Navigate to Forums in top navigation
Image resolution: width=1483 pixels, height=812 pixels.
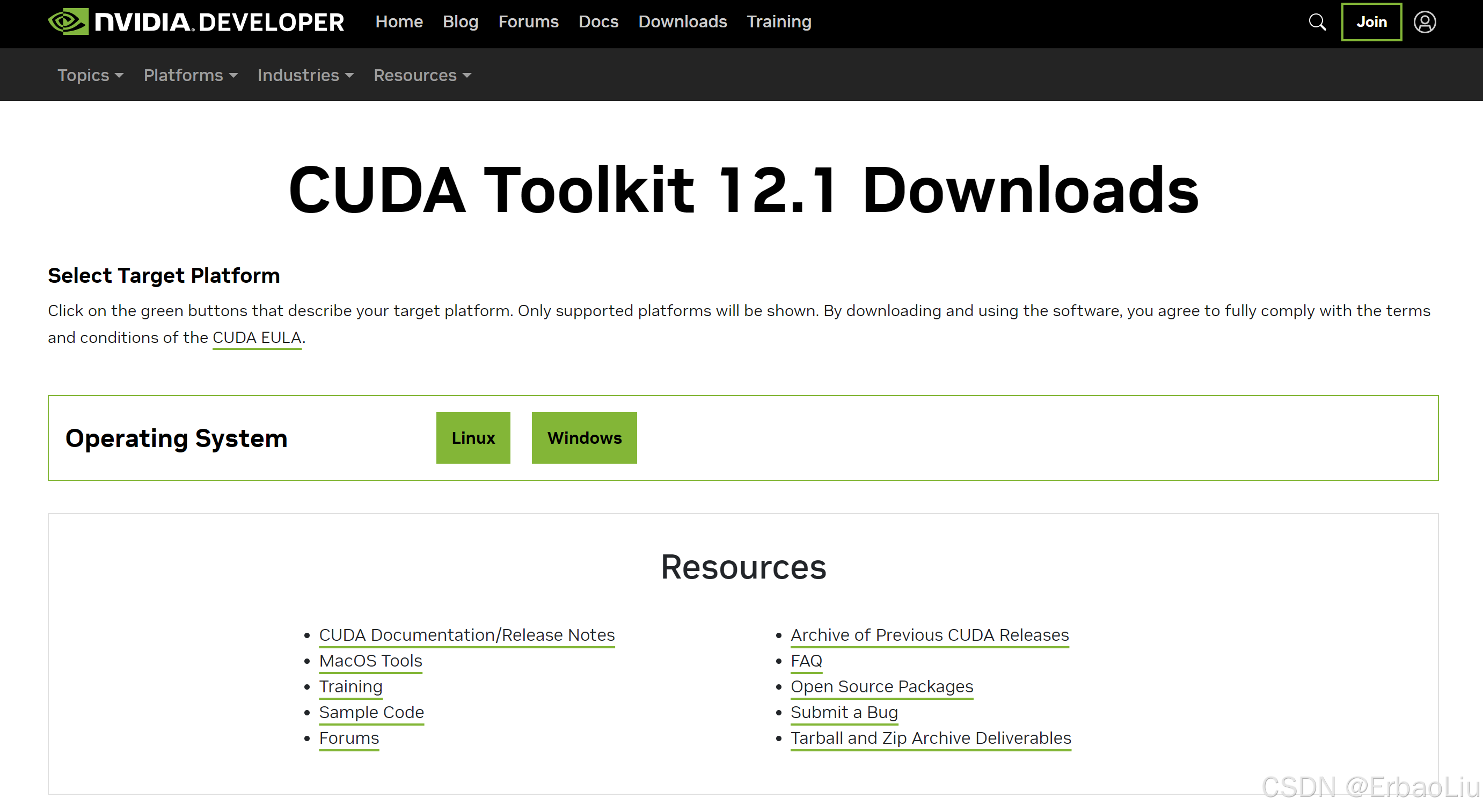pos(528,22)
